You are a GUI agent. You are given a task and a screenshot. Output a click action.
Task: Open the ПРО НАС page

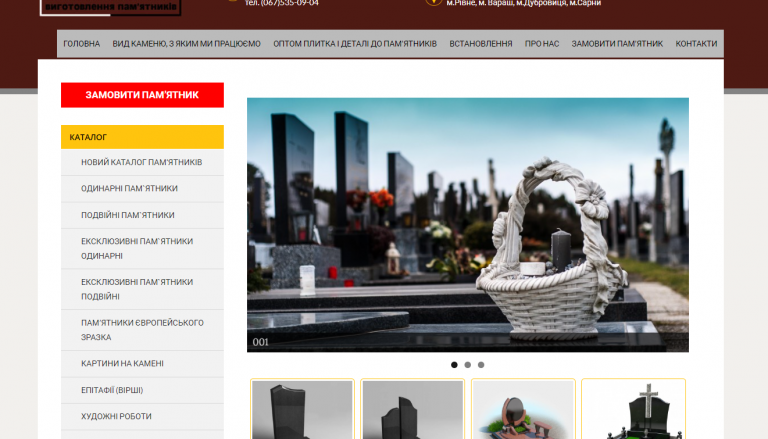[x=542, y=44]
